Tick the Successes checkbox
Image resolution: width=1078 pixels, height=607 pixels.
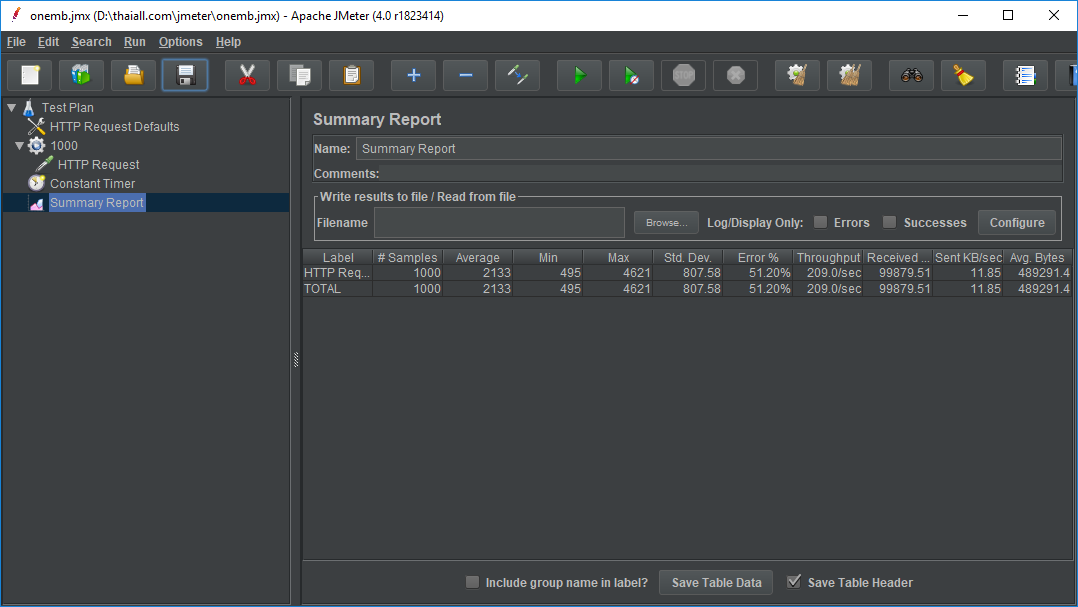coord(890,222)
